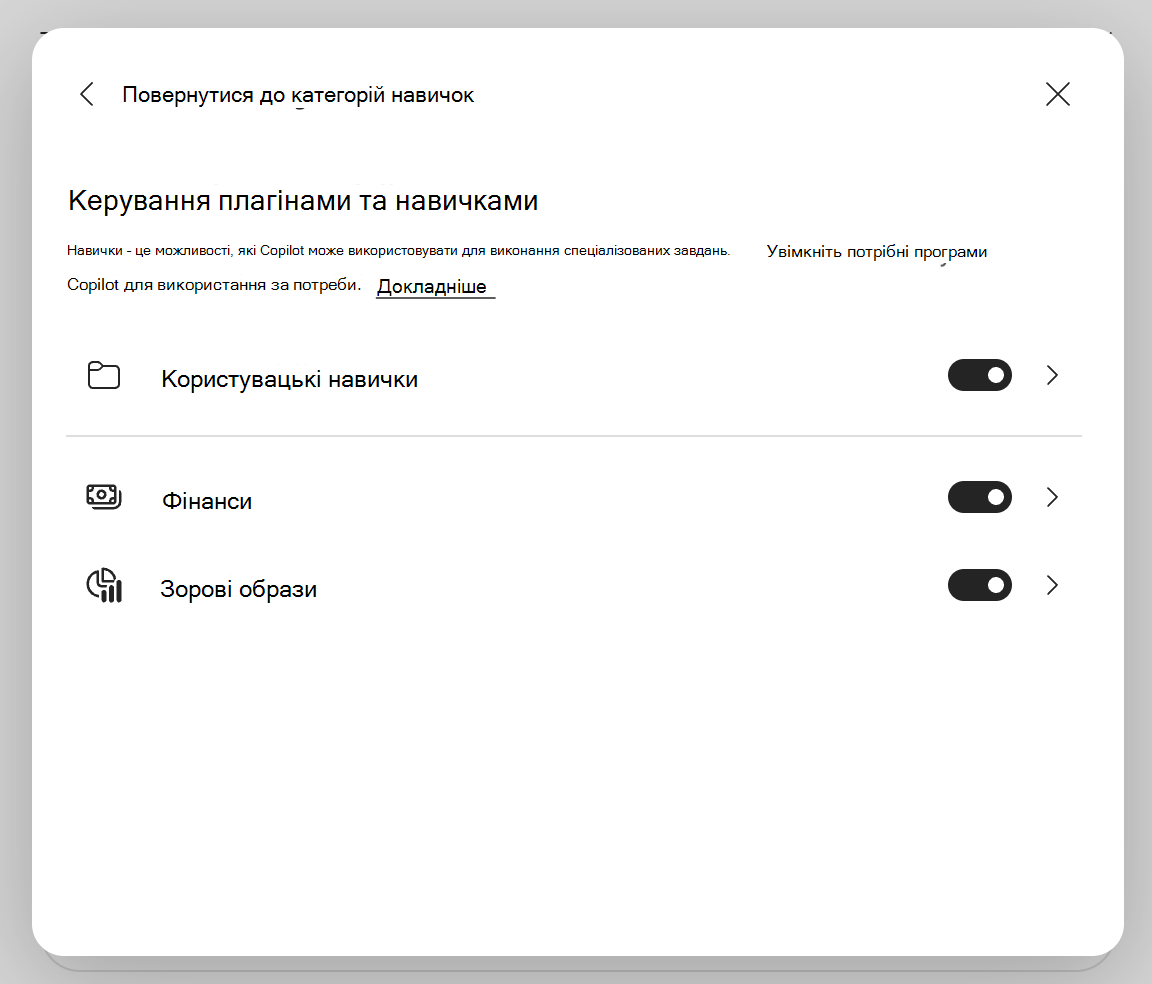This screenshot has width=1152, height=984.
Task: Go back via Повернутися до категорій навичок
Action: tap(298, 95)
